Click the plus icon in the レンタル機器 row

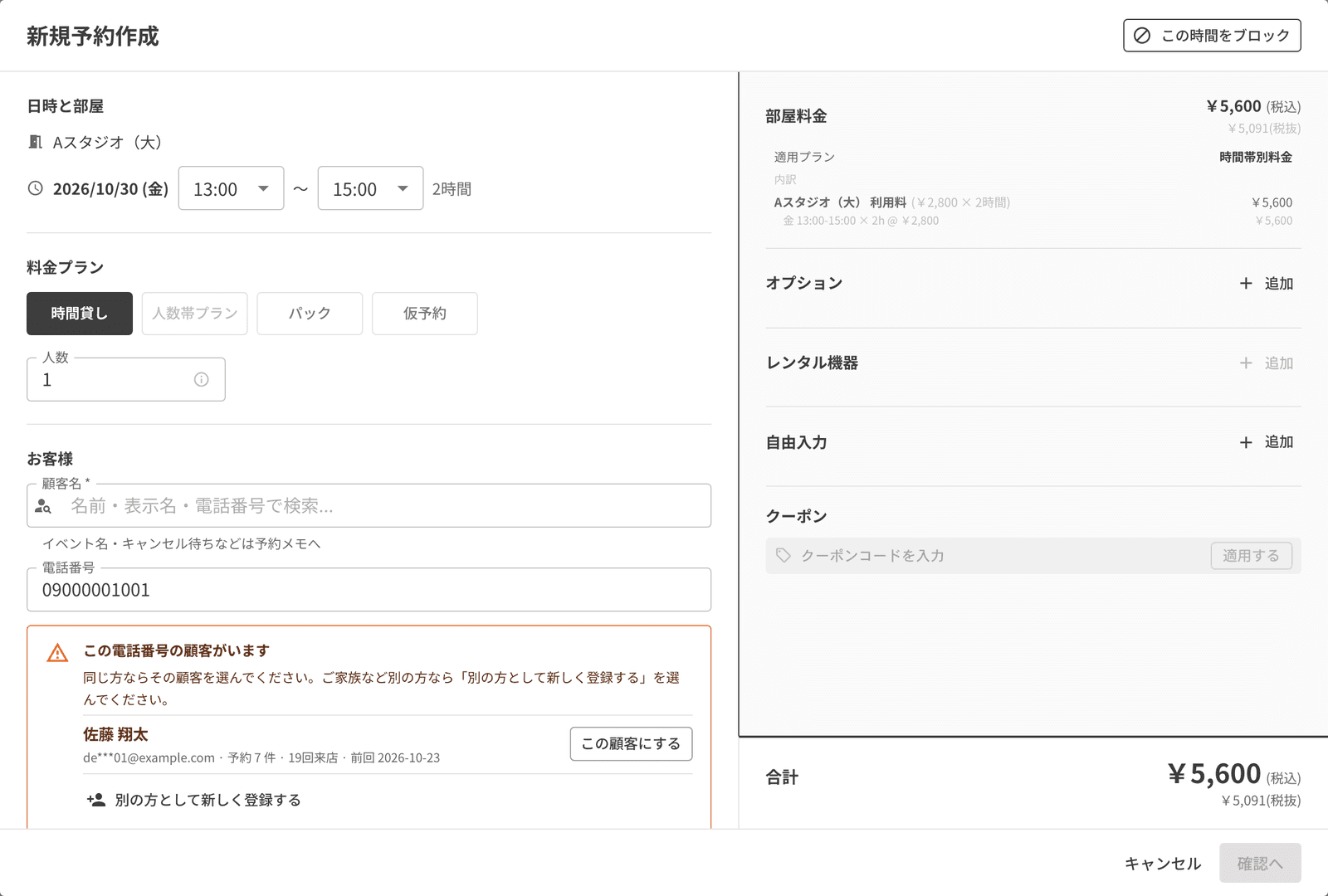pos(1246,363)
